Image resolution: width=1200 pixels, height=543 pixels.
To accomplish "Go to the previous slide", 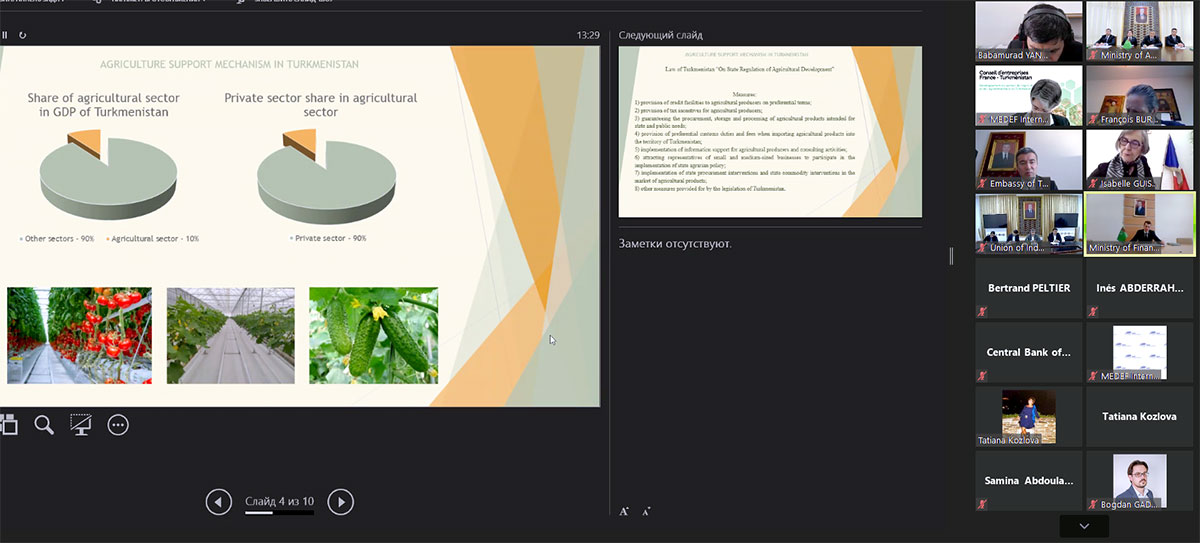I will coord(218,502).
